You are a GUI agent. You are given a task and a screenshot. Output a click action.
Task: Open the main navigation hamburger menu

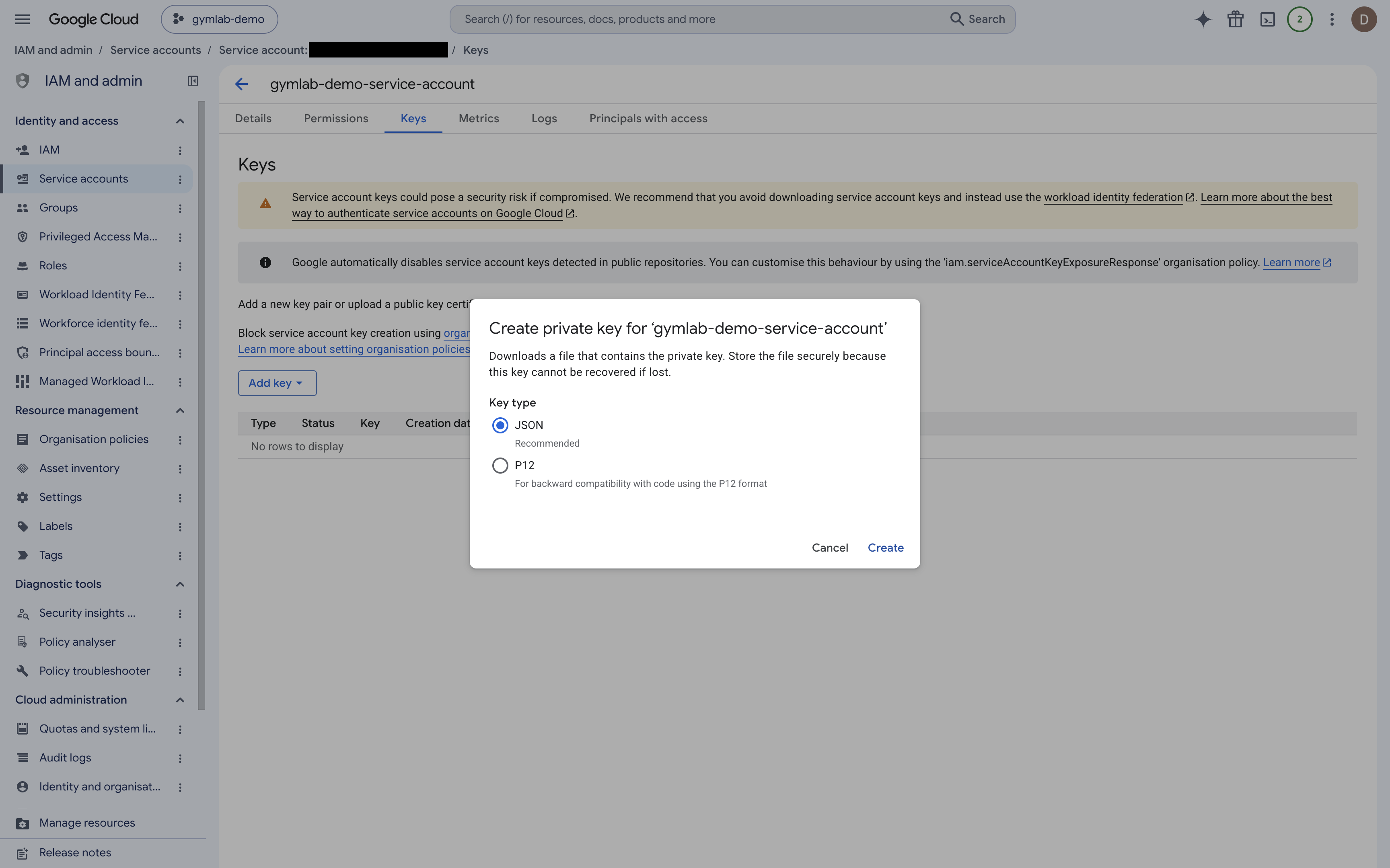tap(23, 19)
